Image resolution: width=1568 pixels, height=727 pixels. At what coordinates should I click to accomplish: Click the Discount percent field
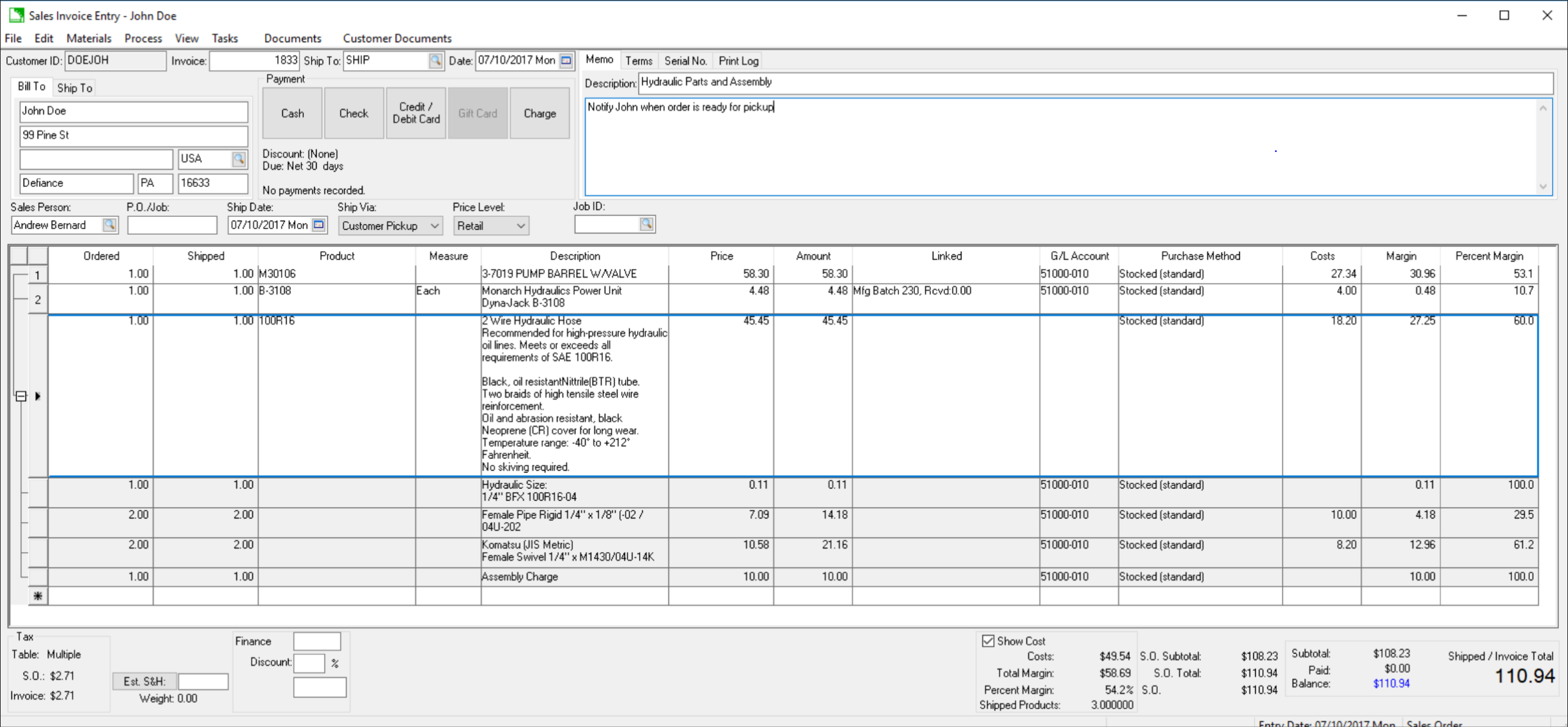coord(309,663)
